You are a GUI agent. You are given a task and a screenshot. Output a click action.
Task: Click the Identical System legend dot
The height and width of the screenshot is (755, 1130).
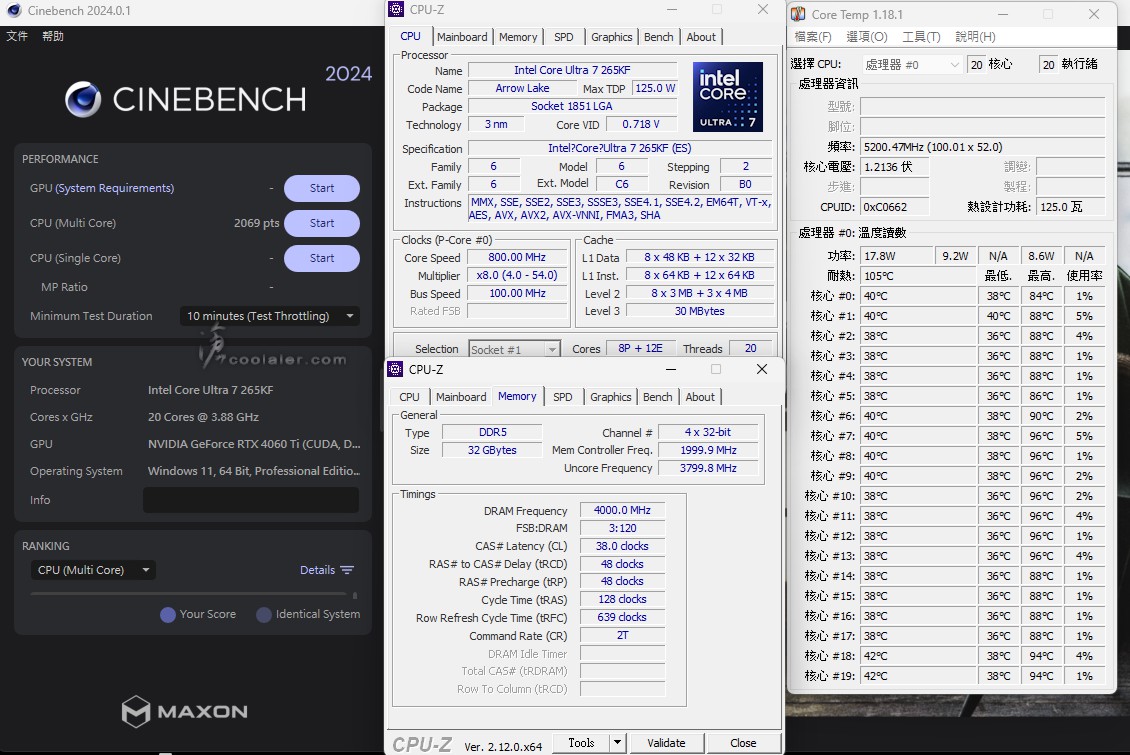pos(264,615)
